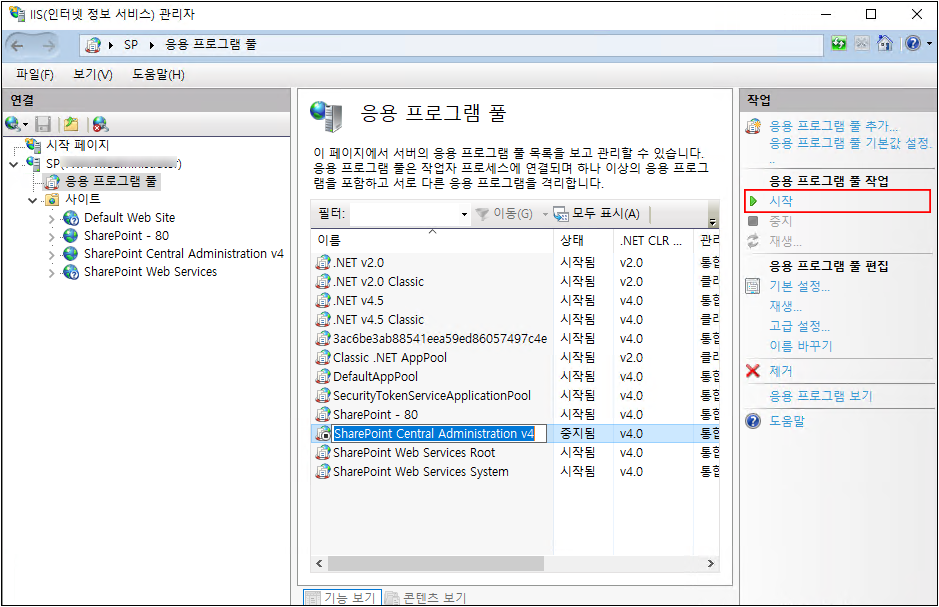Image resolution: width=939 pixels, height=607 pixels.
Task: Click 이동(G) filter button
Action: 504,214
